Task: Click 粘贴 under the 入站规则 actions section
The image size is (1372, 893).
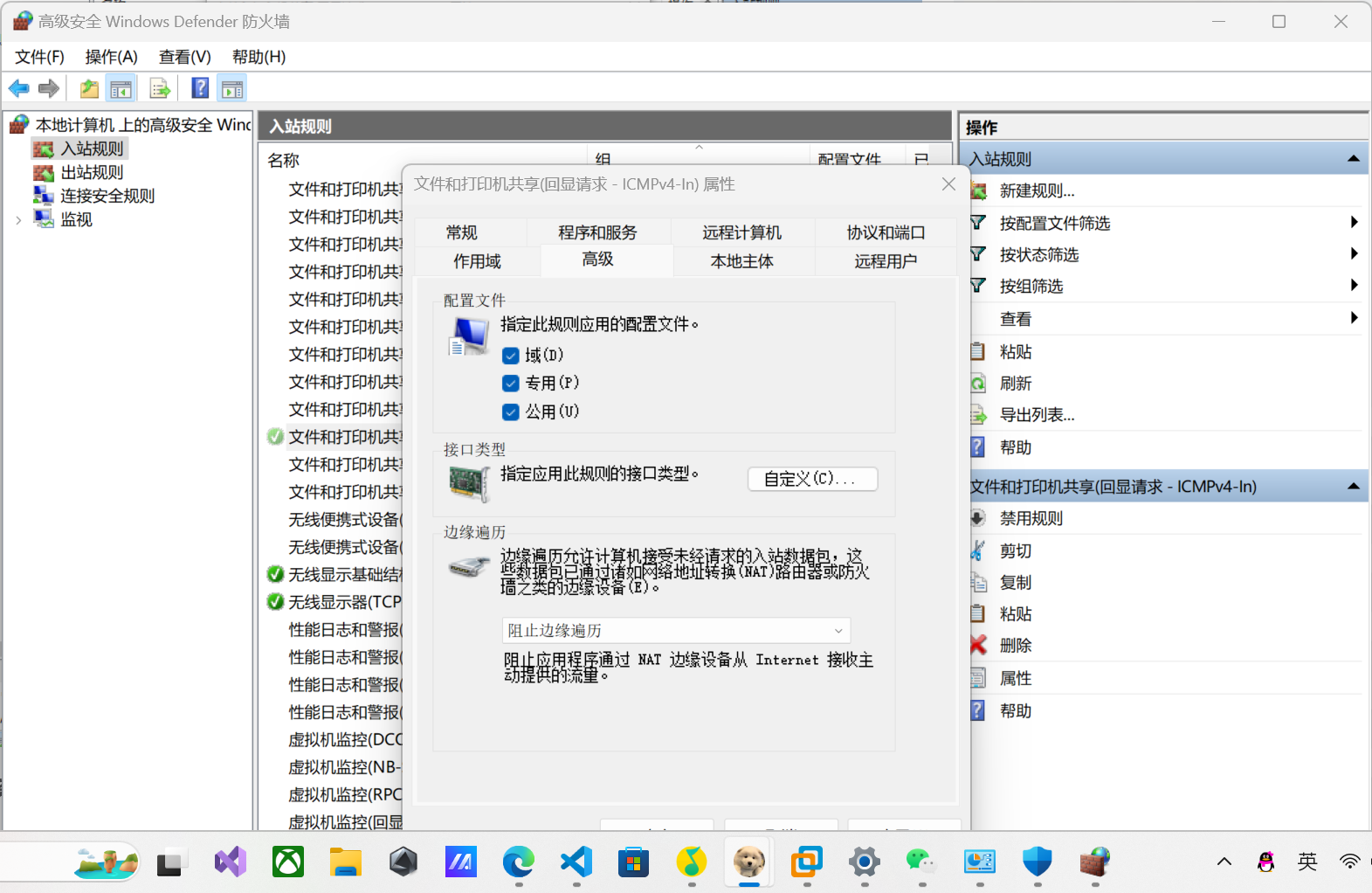Action: tap(1016, 351)
